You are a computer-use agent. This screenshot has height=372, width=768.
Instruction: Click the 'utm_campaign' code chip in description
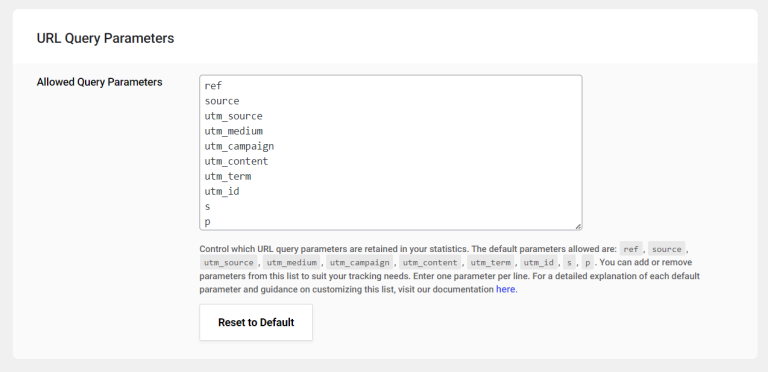click(360, 262)
